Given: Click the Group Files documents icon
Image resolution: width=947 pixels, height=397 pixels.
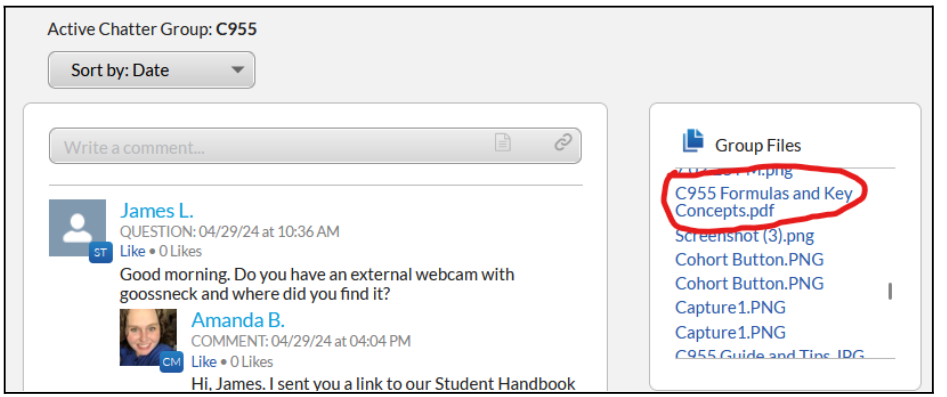Looking at the screenshot, I should coord(693,141).
